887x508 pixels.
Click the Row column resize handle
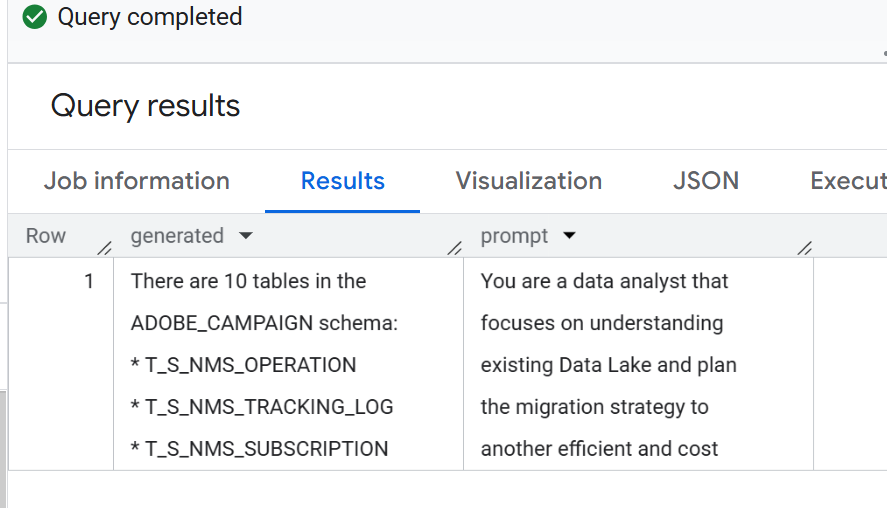click(x=105, y=248)
